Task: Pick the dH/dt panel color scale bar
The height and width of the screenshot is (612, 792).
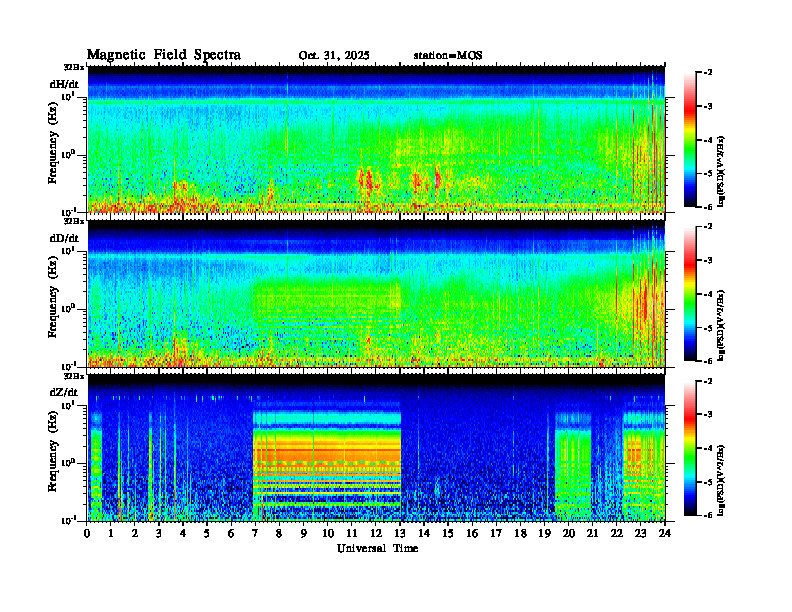Action: pyautogui.click(x=690, y=140)
